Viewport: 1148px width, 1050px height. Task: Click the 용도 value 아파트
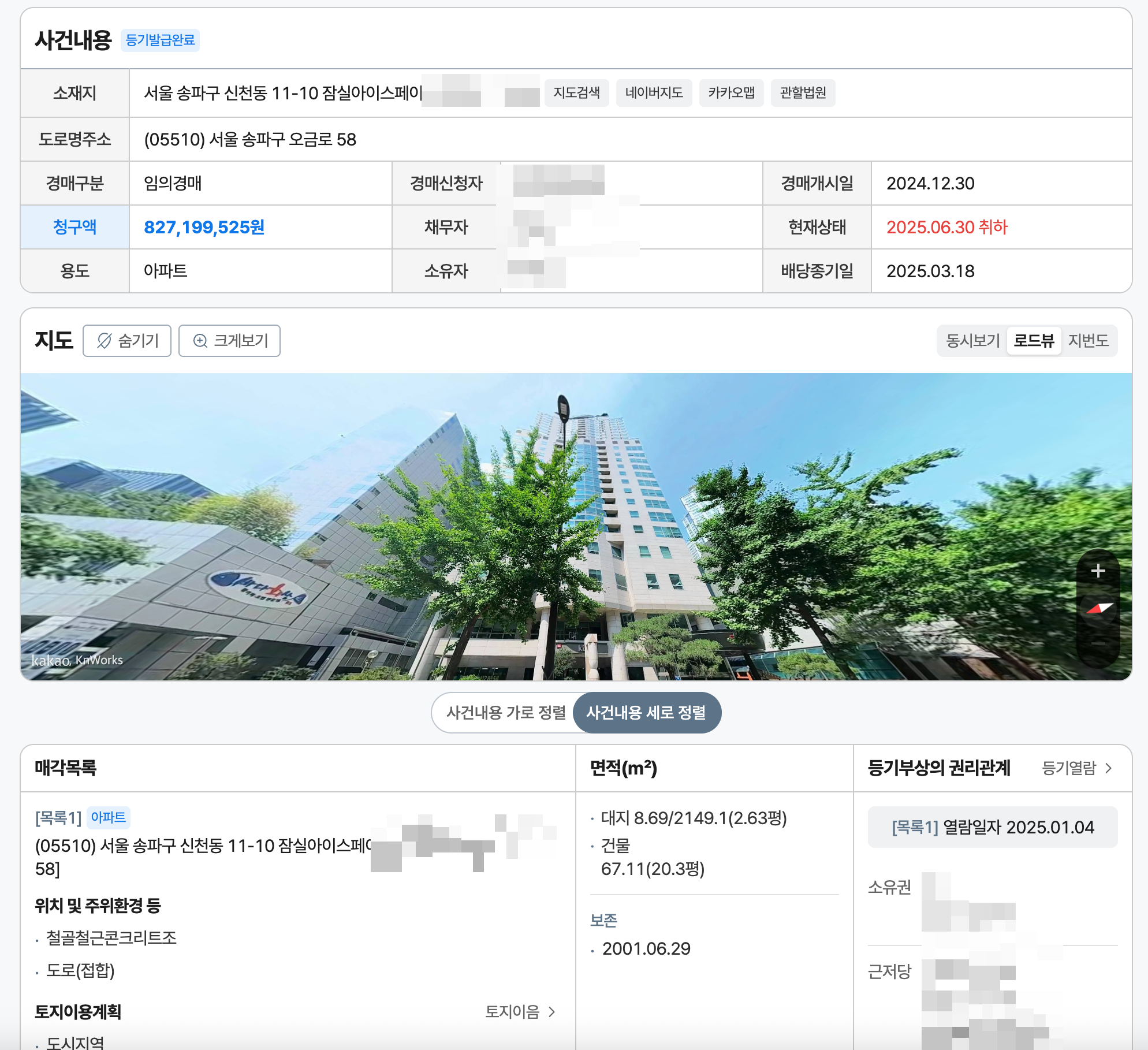(x=165, y=271)
